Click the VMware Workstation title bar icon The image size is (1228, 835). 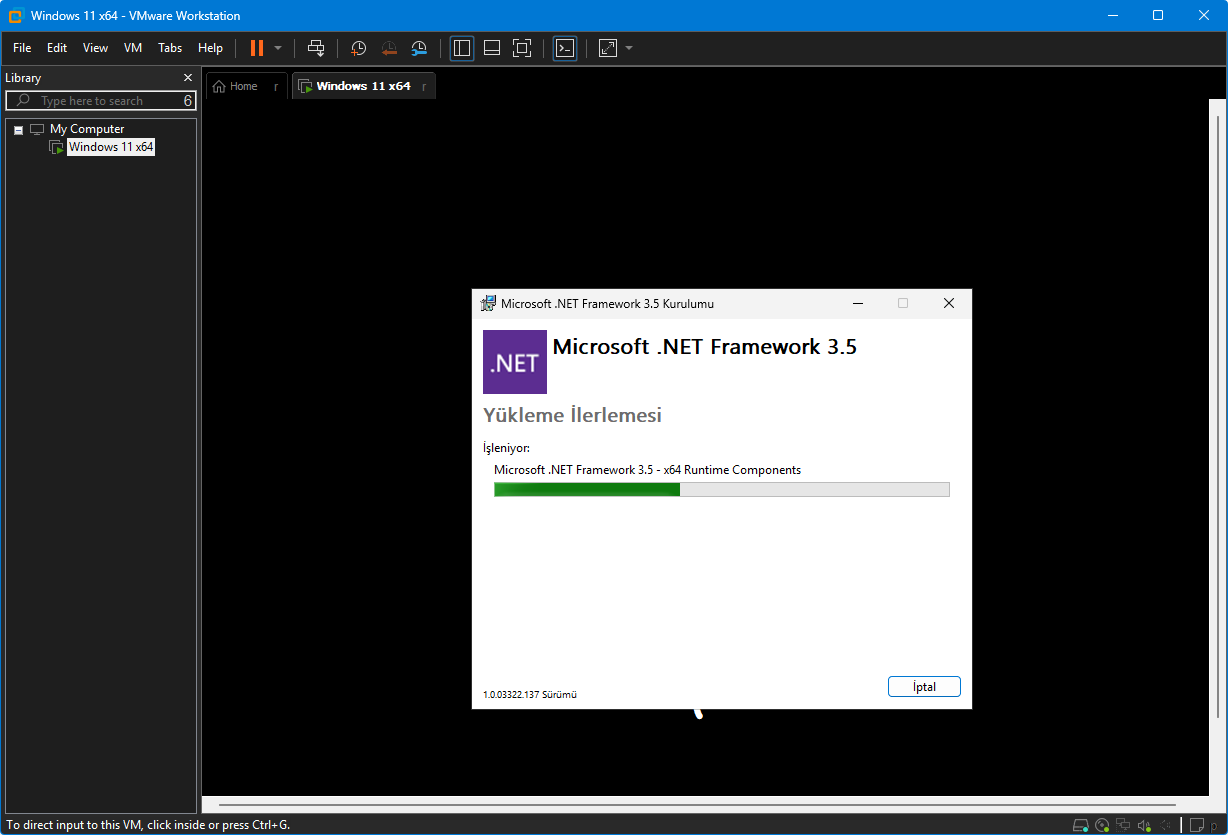16,16
